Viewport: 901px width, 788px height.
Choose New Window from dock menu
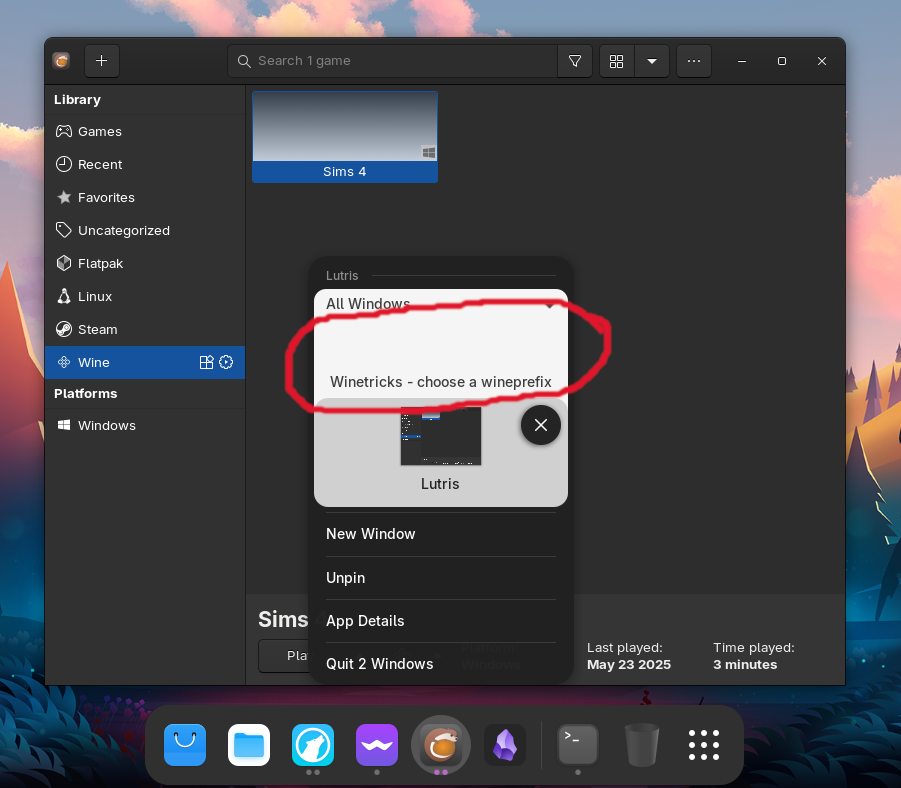click(x=441, y=534)
